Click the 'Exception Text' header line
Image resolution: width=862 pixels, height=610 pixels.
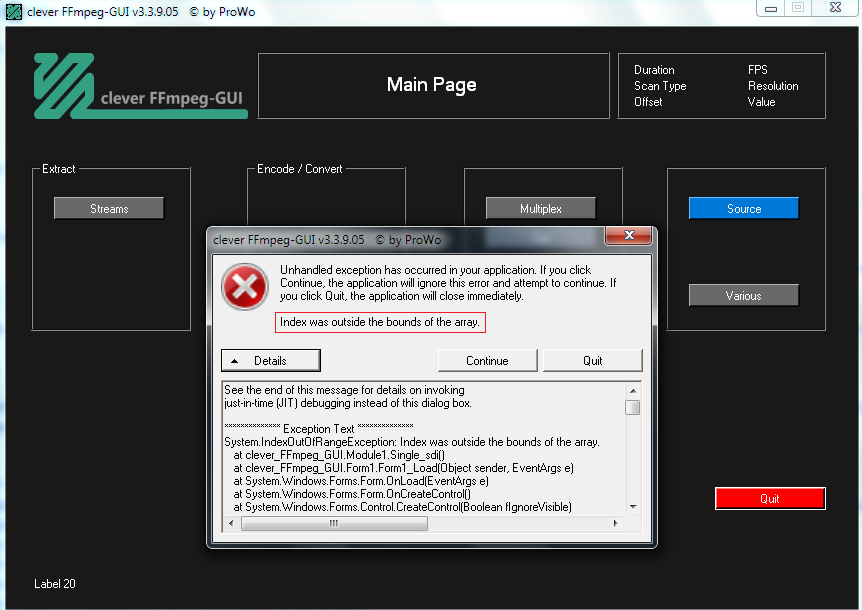319,428
